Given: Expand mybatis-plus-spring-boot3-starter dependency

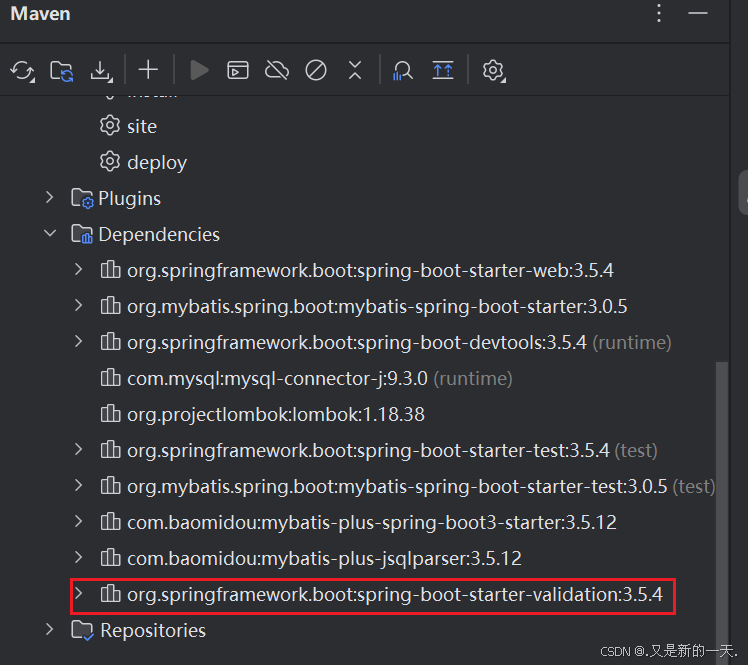Looking at the screenshot, I should 79,521.
